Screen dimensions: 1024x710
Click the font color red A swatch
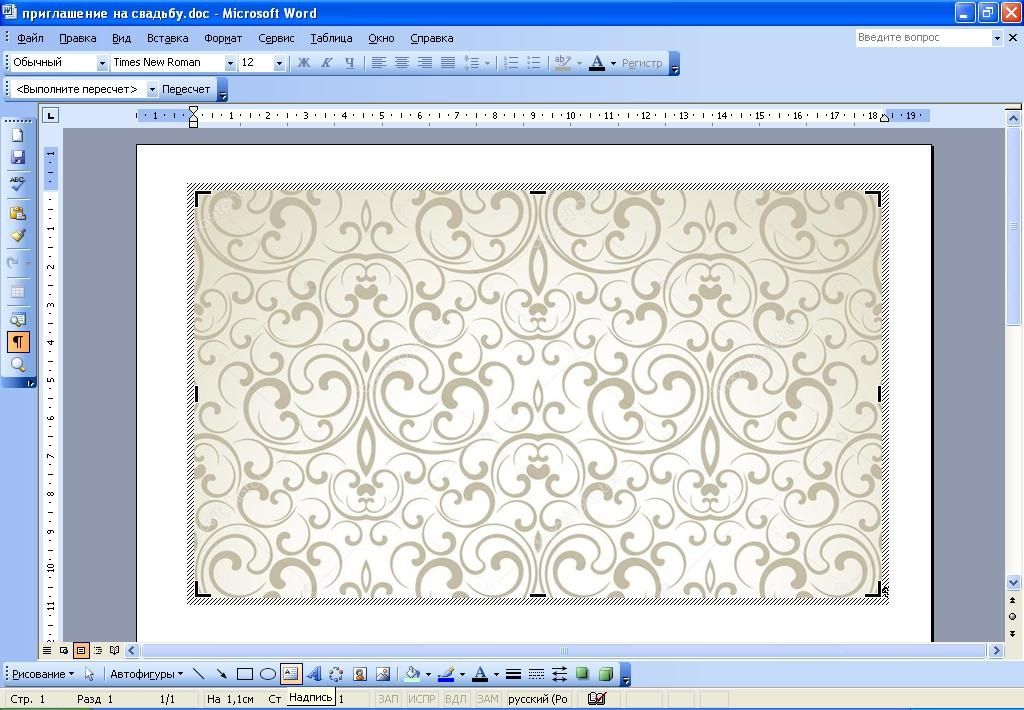tap(596, 63)
